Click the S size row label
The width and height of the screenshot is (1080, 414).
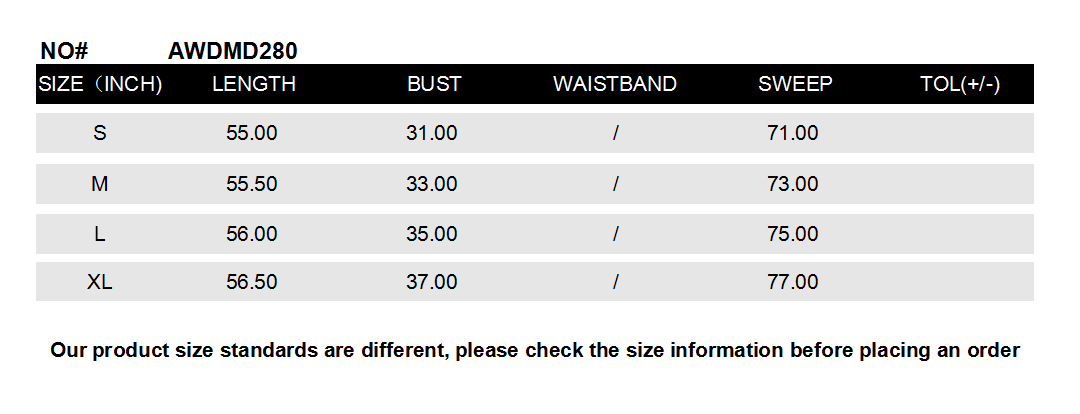pos(100,133)
